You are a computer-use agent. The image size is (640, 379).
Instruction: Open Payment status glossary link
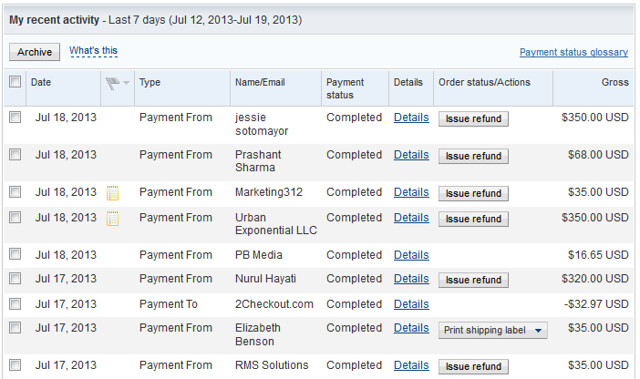click(x=573, y=52)
